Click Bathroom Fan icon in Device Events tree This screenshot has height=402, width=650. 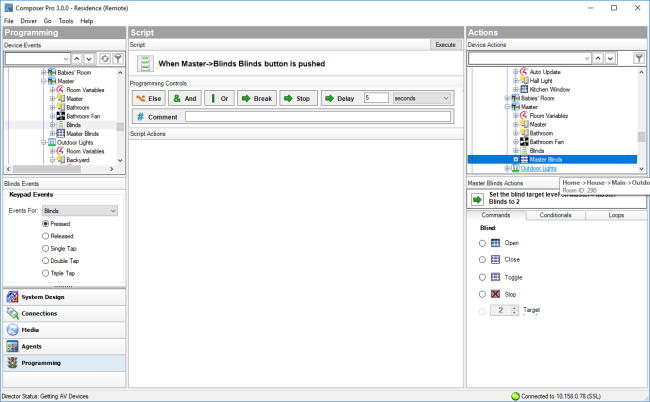click(61, 116)
